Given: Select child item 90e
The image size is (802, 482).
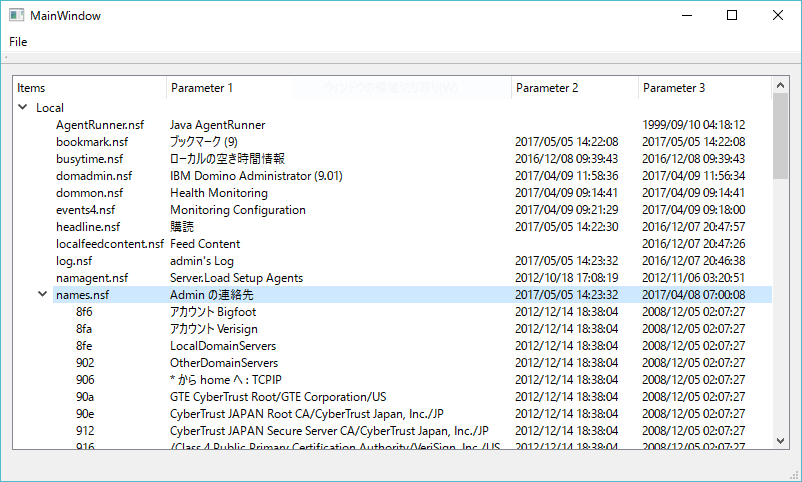Looking at the screenshot, I should point(85,413).
